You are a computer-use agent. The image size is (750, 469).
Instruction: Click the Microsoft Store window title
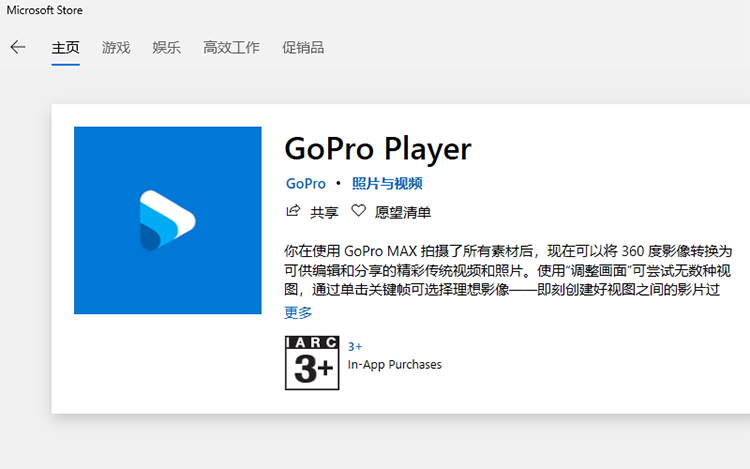tap(44, 10)
